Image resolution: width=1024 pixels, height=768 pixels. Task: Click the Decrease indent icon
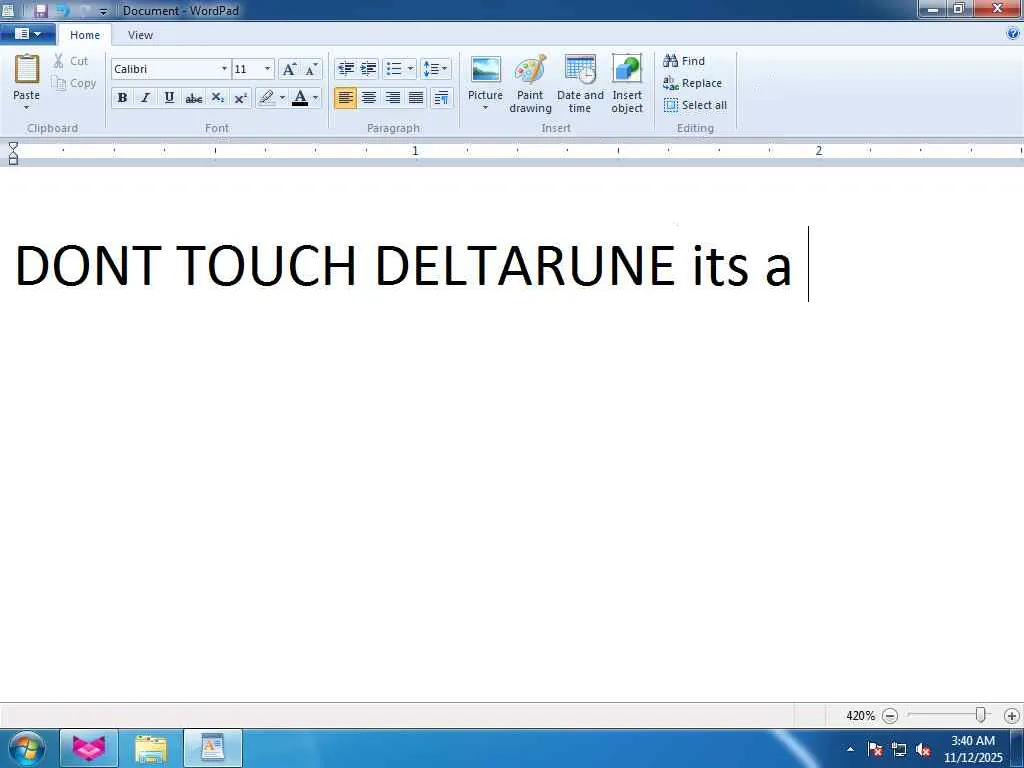pos(345,69)
